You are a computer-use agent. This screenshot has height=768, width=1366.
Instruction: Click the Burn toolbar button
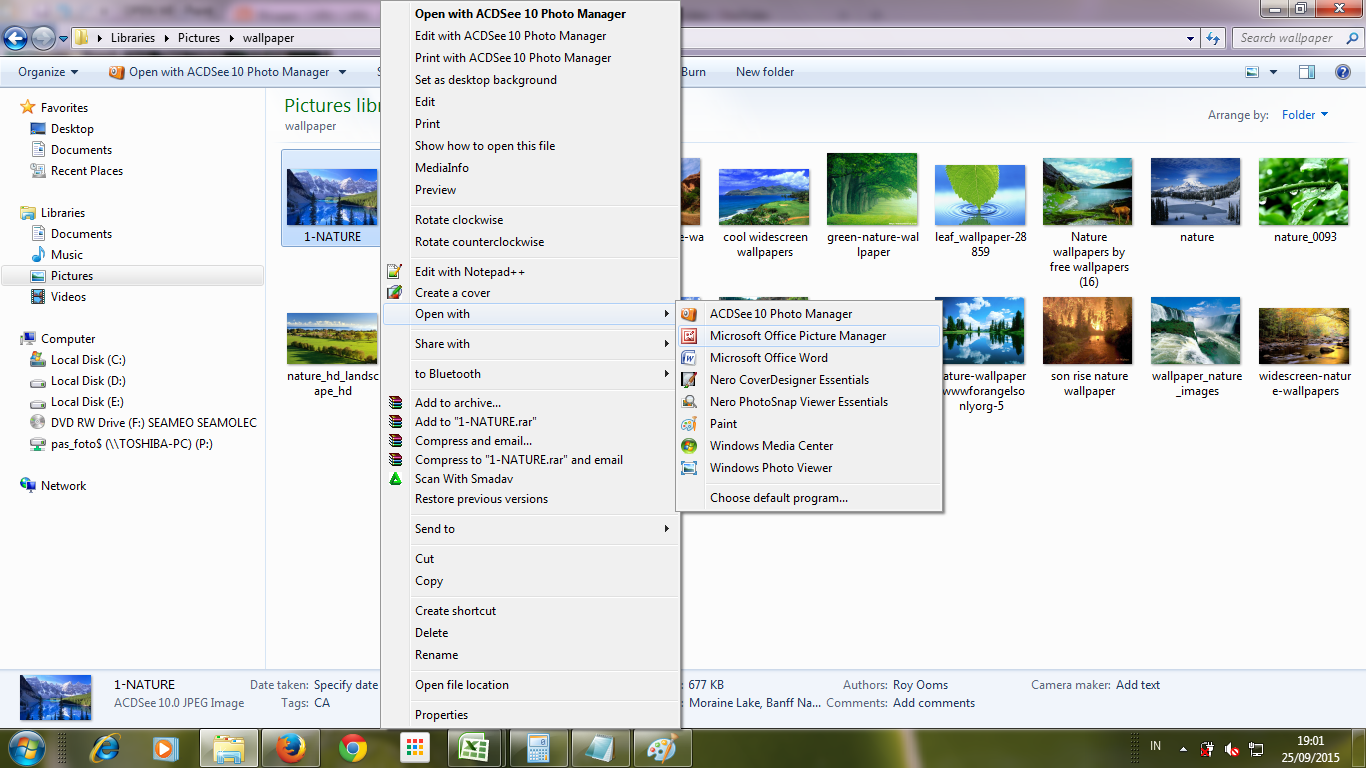pos(693,72)
